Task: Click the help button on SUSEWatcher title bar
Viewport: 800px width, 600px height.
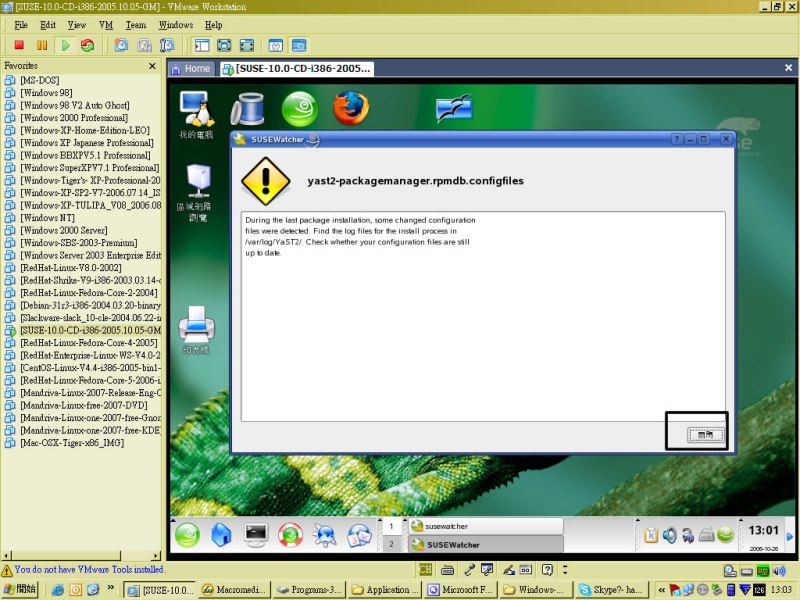Action: (x=677, y=139)
